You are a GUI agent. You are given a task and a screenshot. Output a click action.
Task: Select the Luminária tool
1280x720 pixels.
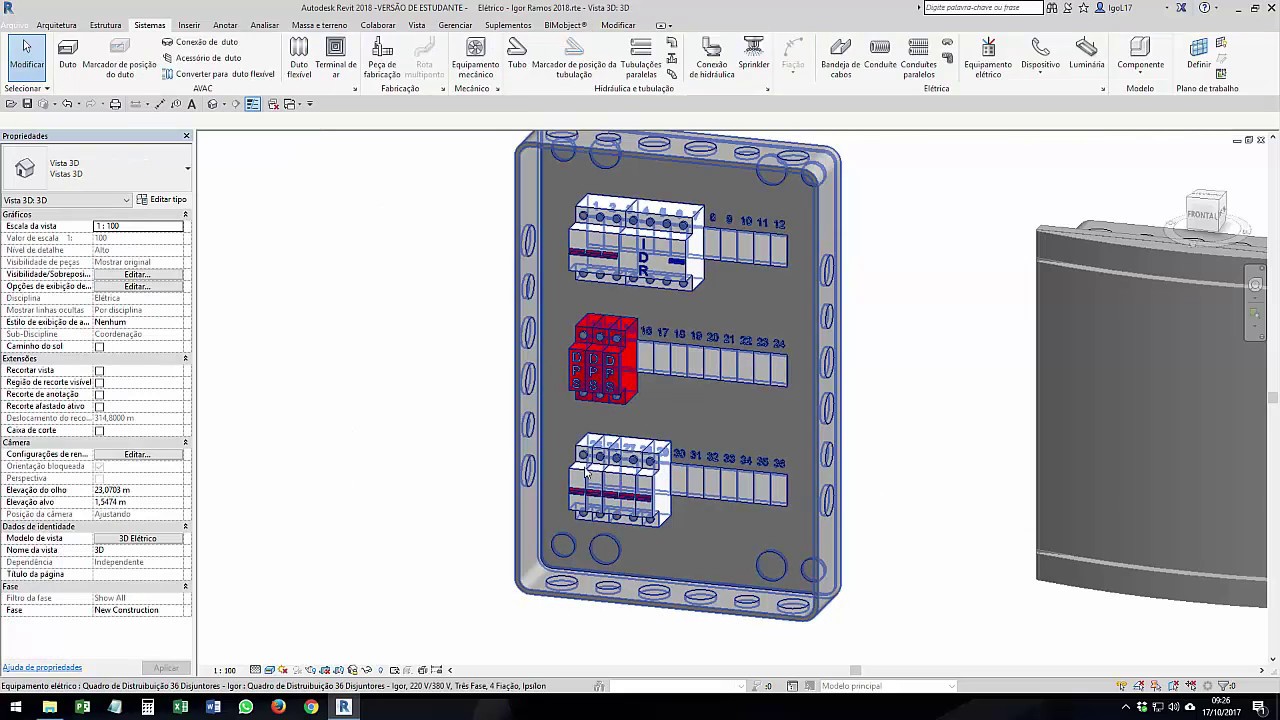tap(1086, 54)
